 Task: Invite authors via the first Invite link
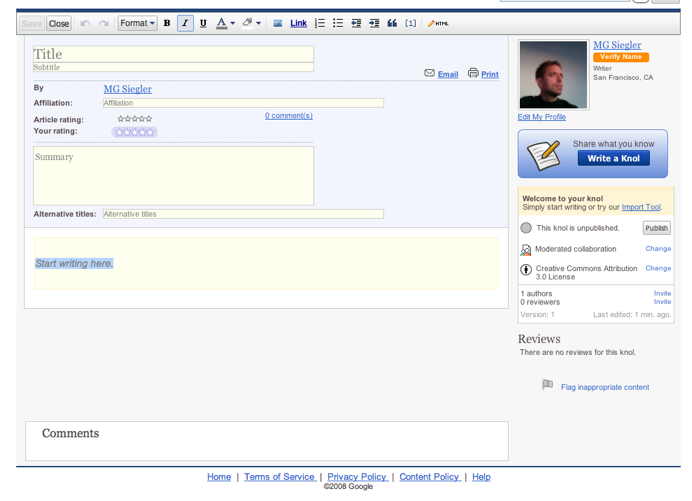click(662, 293)
